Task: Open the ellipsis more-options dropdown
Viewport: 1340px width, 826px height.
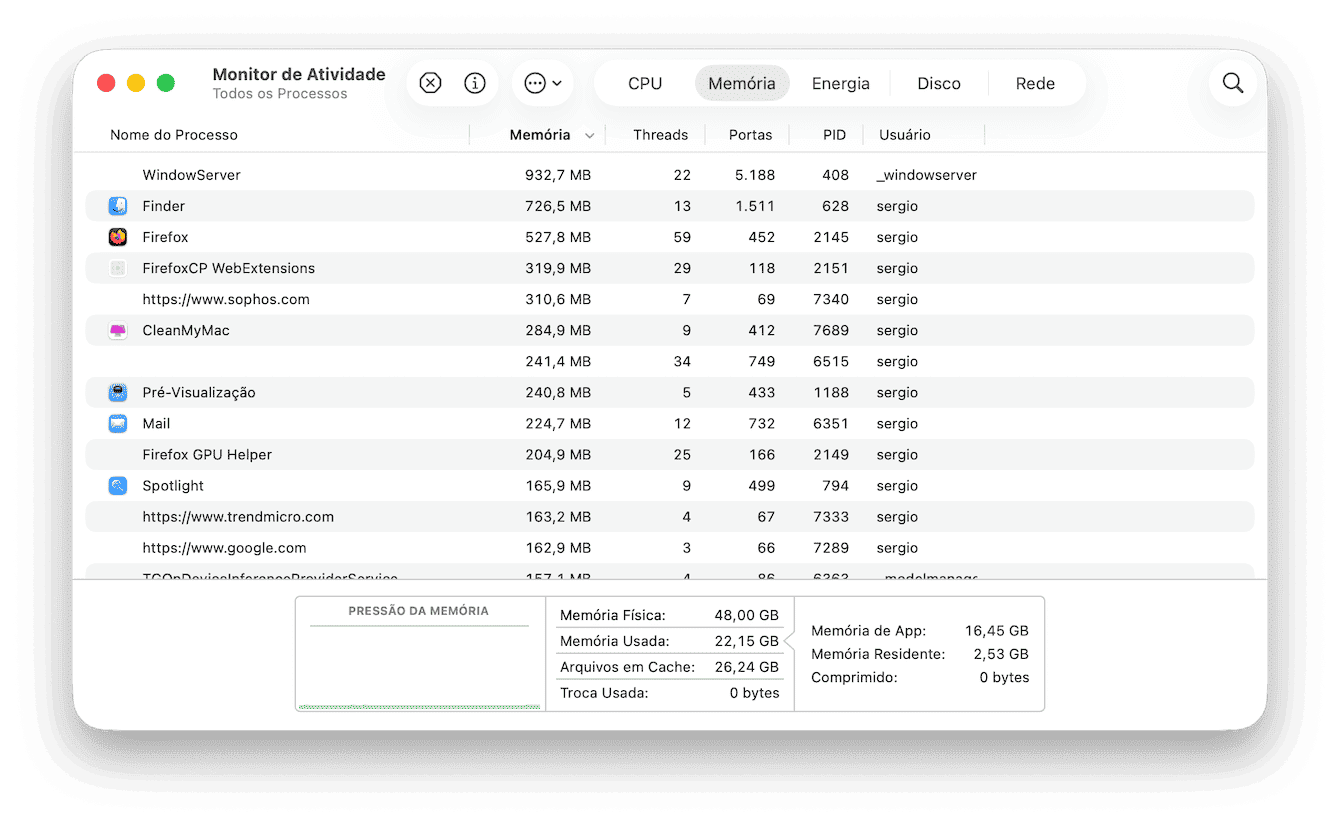Action: [543, 83]
